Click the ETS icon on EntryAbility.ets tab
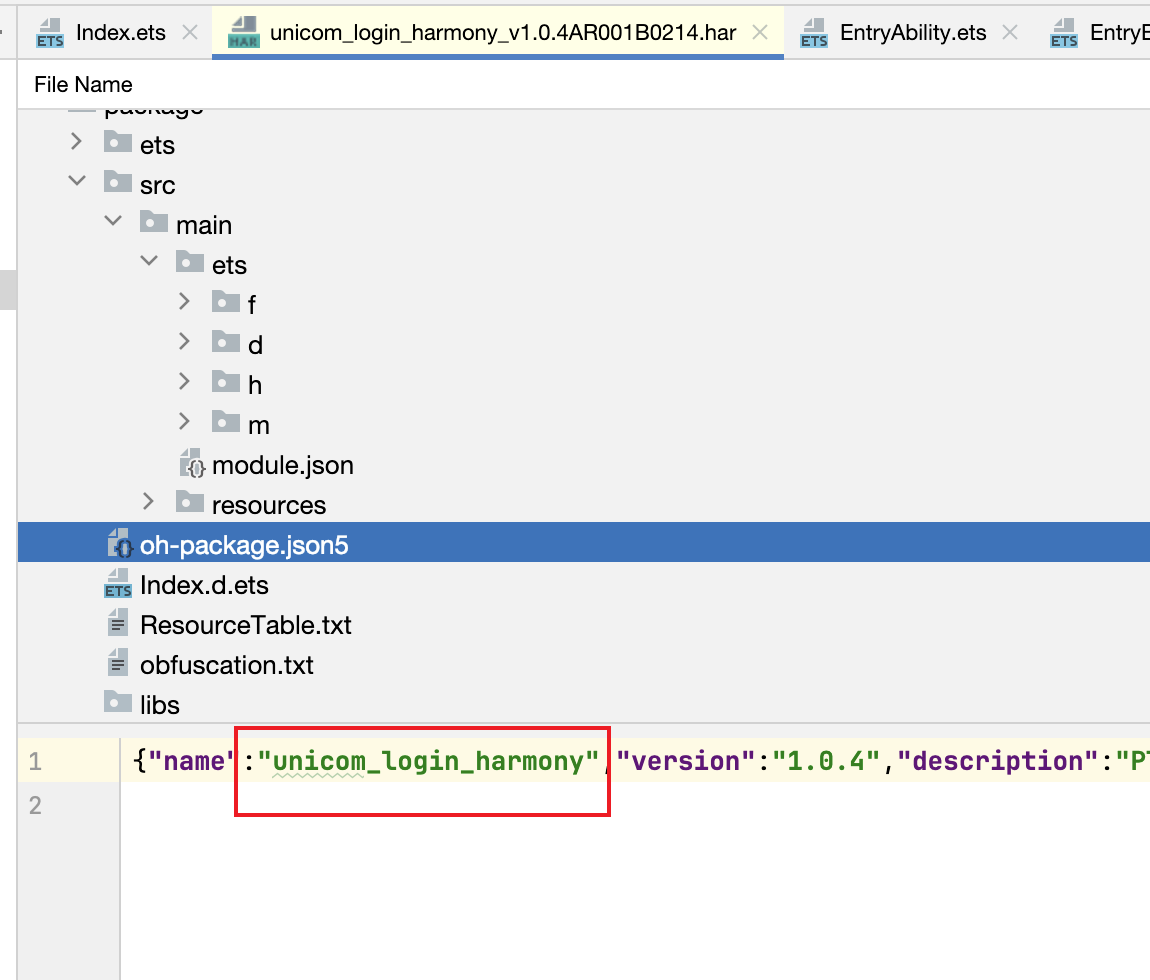1150x980 pixels. point(814,34)
